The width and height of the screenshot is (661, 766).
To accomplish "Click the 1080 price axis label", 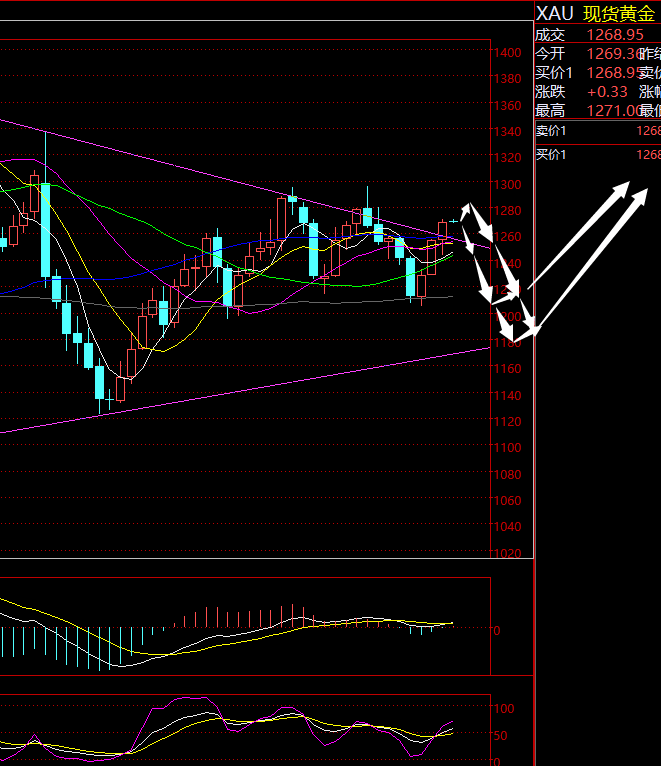I will coord(507,474).
